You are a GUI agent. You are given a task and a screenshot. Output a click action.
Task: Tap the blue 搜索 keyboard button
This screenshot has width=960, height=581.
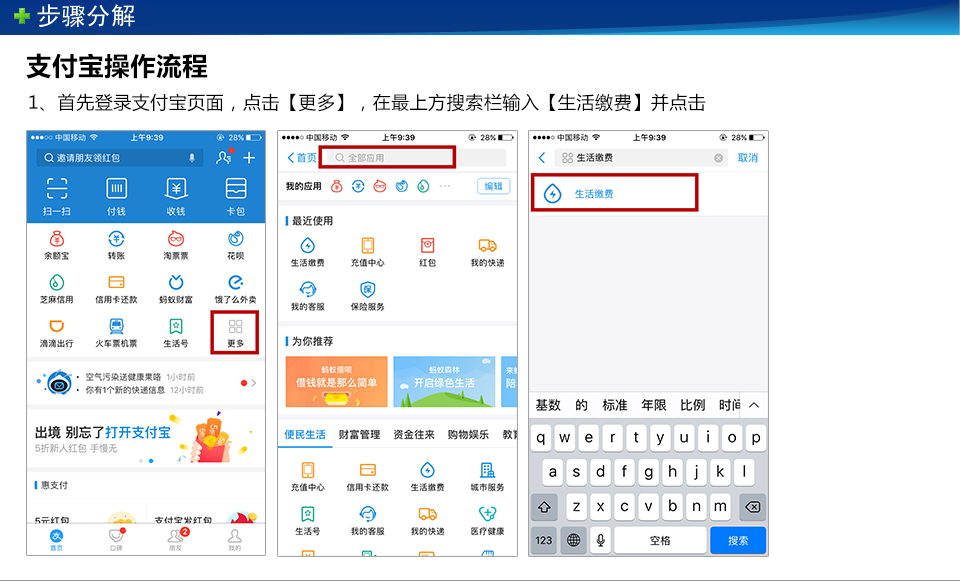click(x=738, y=541)
